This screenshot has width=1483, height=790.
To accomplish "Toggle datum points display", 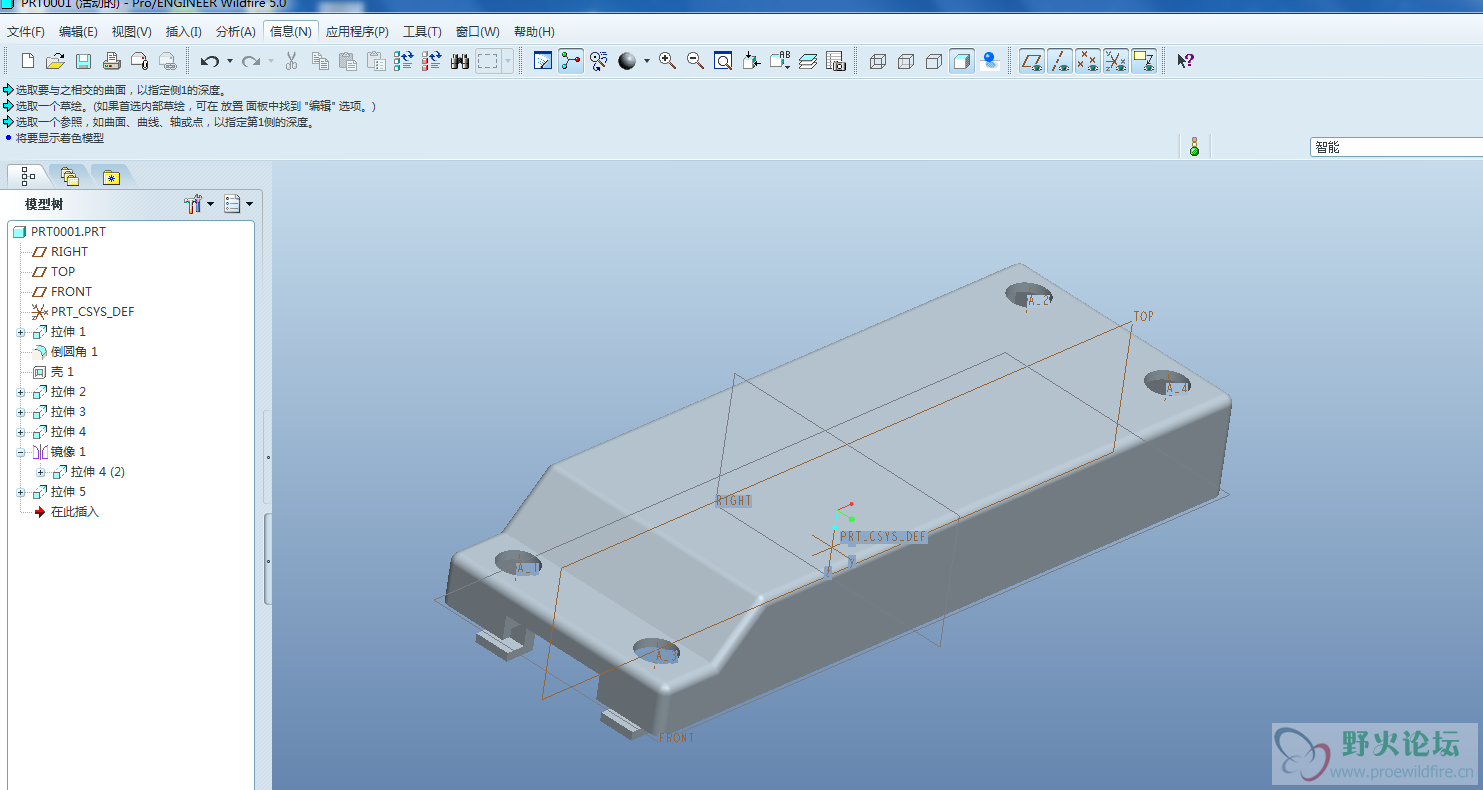I will [1088, 61].
